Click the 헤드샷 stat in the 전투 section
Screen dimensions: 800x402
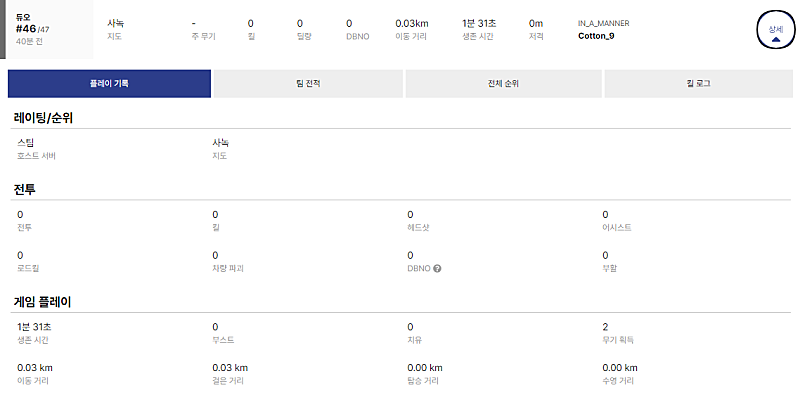[x=410, y=215]
